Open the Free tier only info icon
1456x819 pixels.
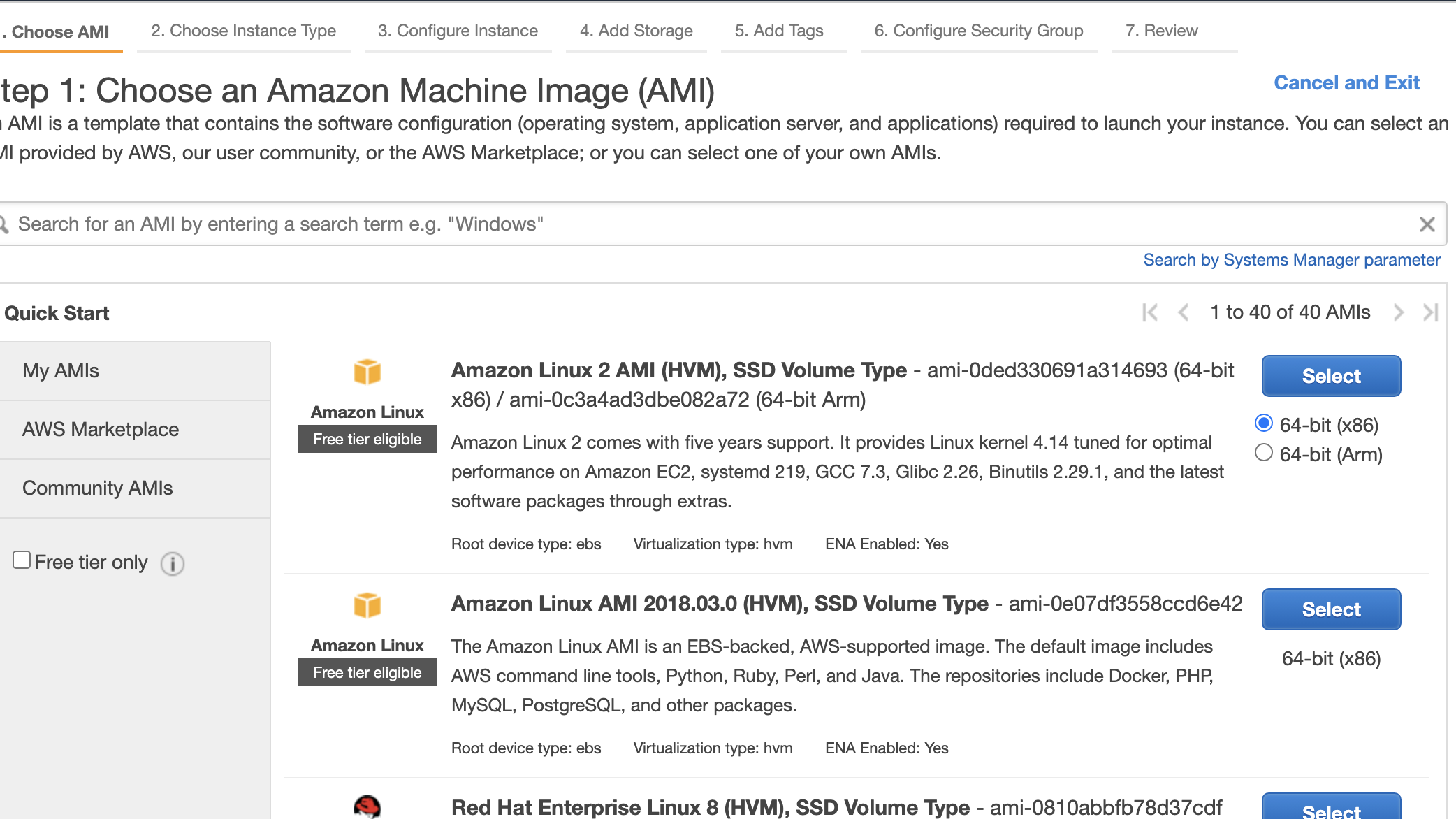click(x=173, y=563)
